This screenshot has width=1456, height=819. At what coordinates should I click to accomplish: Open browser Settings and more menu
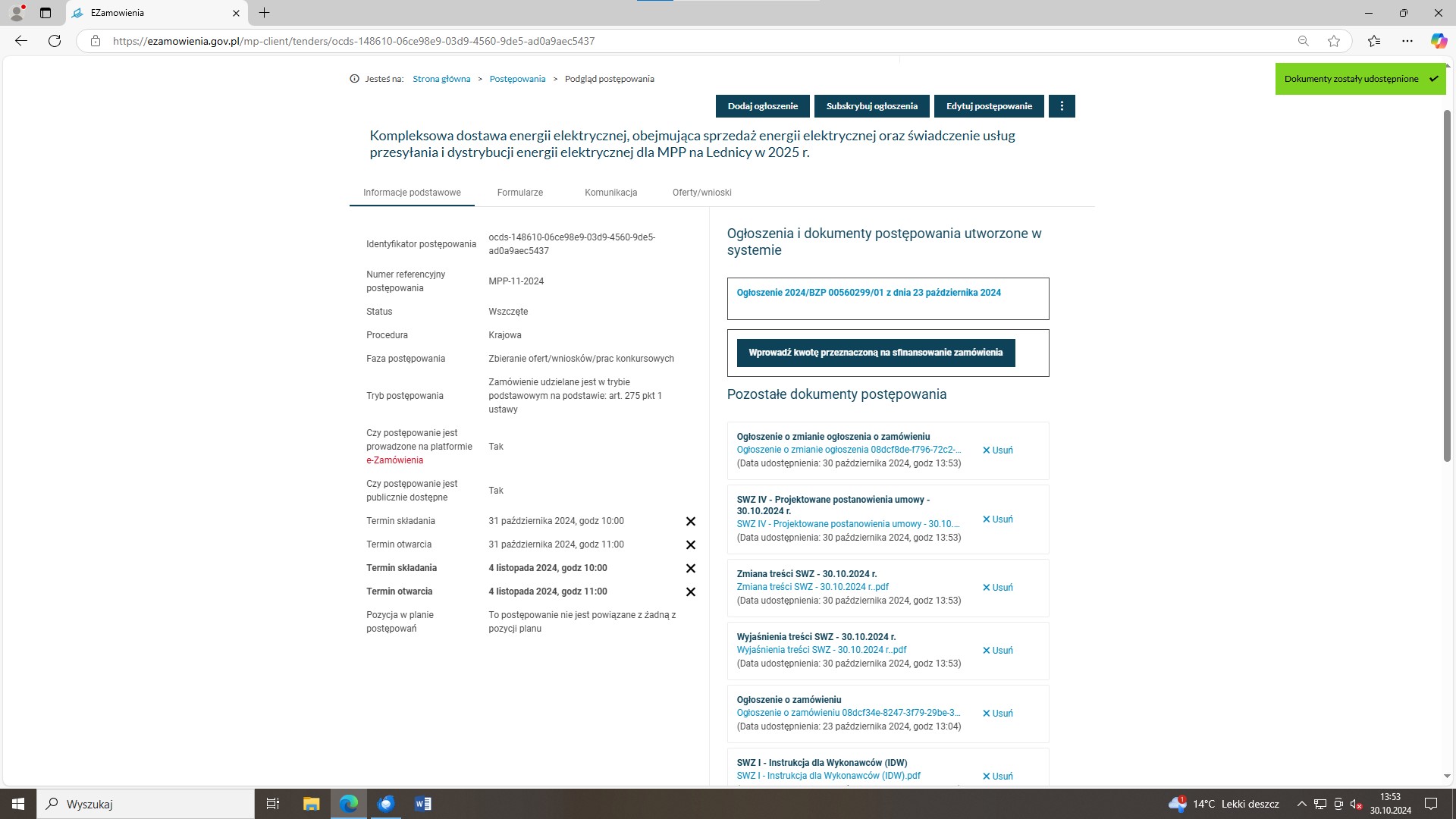1407,41
